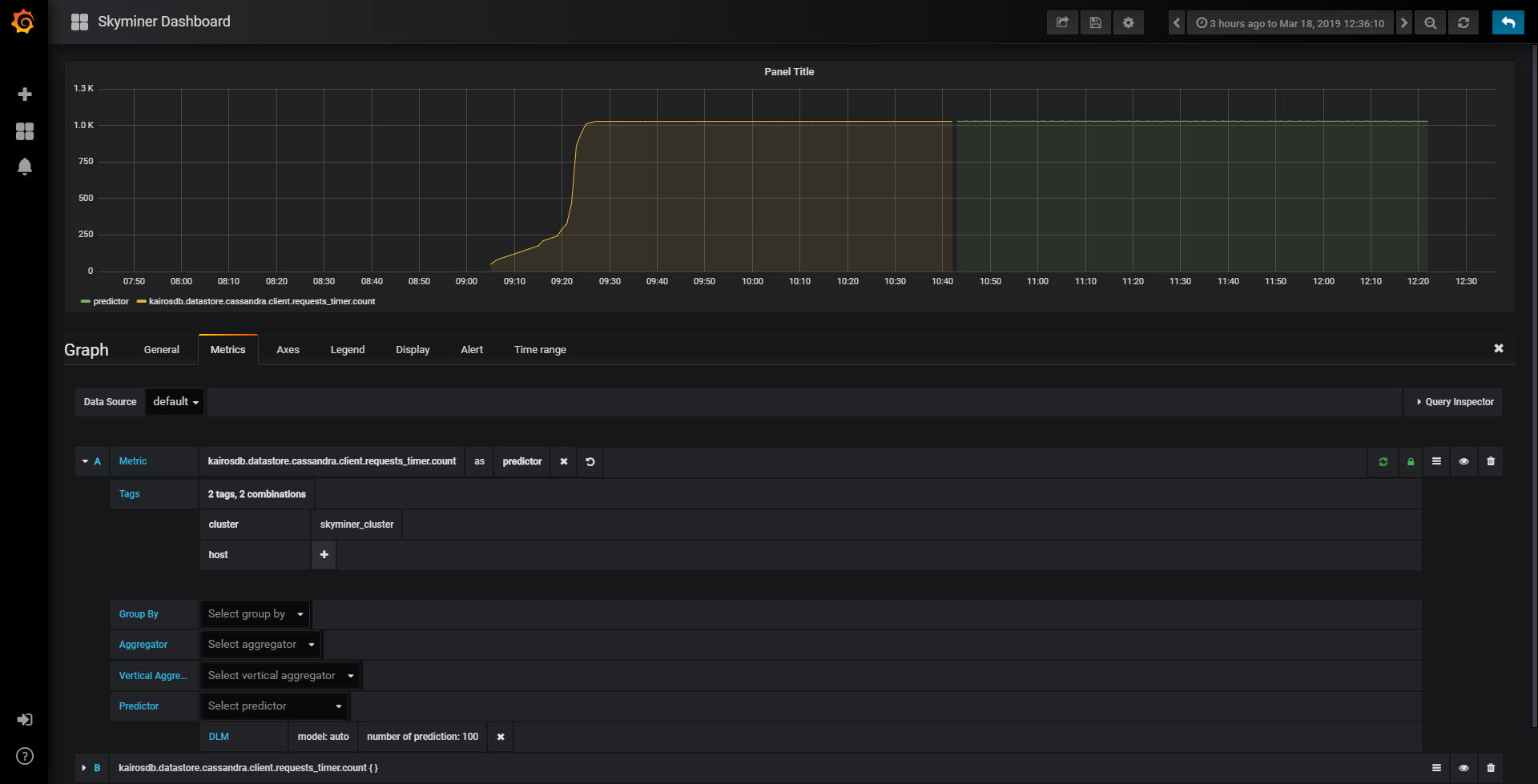Image resolution: width=1538 pixels, height=784 pixels.
Task: Open the query B options menu icon
Action: click(1436, 768)
